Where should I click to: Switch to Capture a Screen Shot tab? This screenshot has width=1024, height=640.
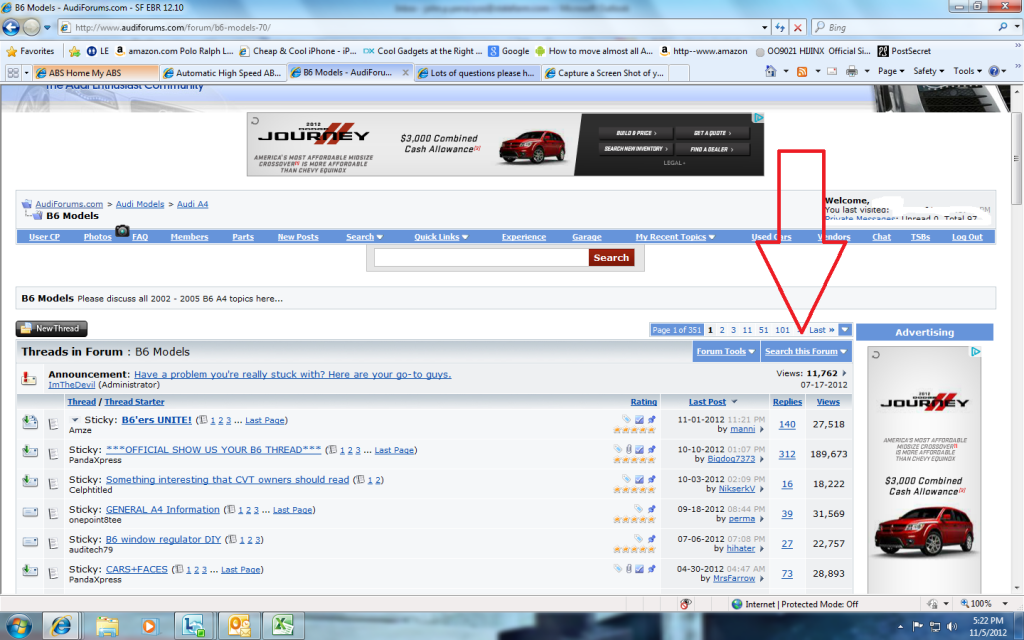(605, 72)
